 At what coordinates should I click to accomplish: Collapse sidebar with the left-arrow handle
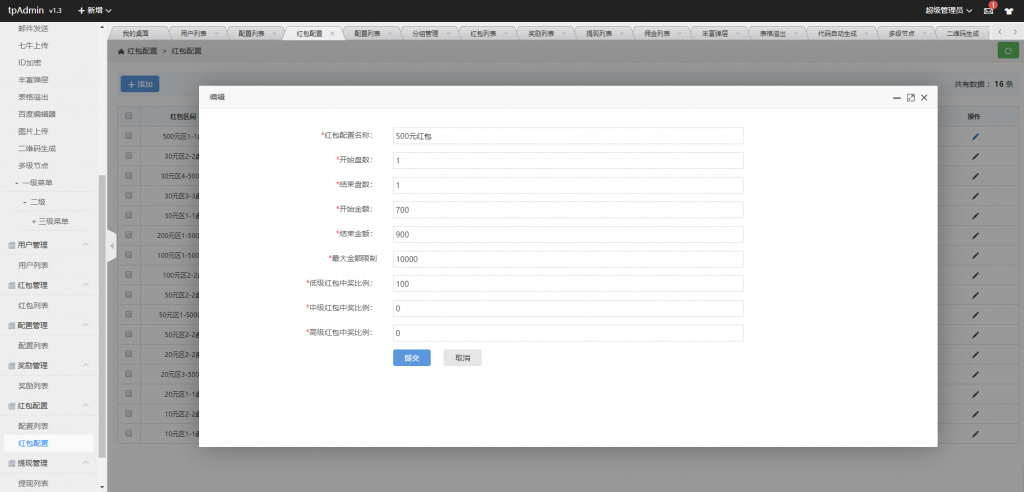112,245
